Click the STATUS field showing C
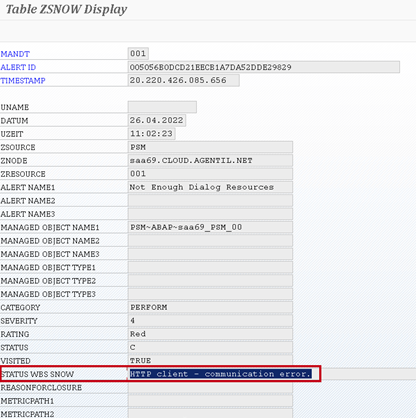 tap(210, 347)
